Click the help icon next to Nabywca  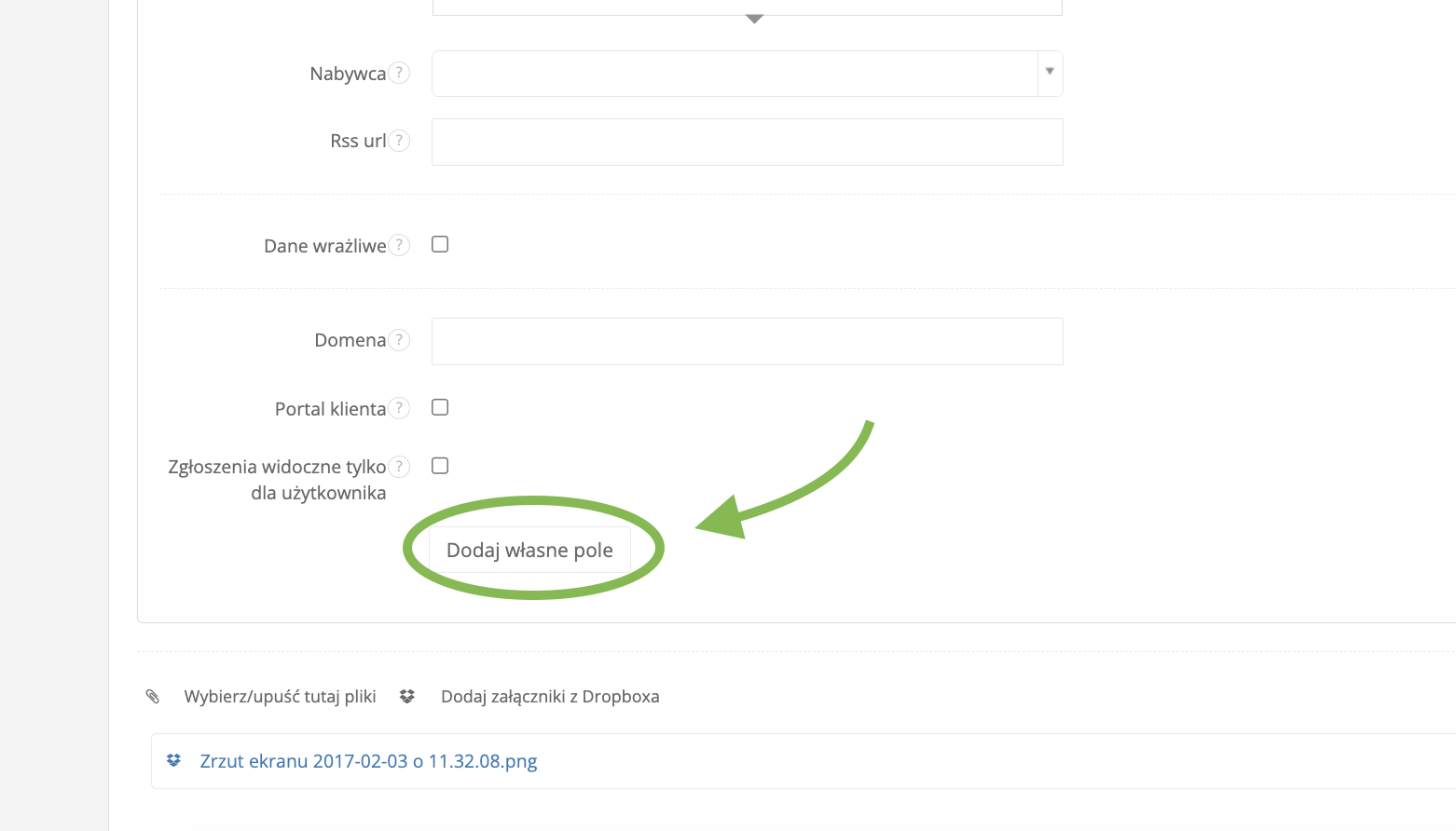pos(399,73)
